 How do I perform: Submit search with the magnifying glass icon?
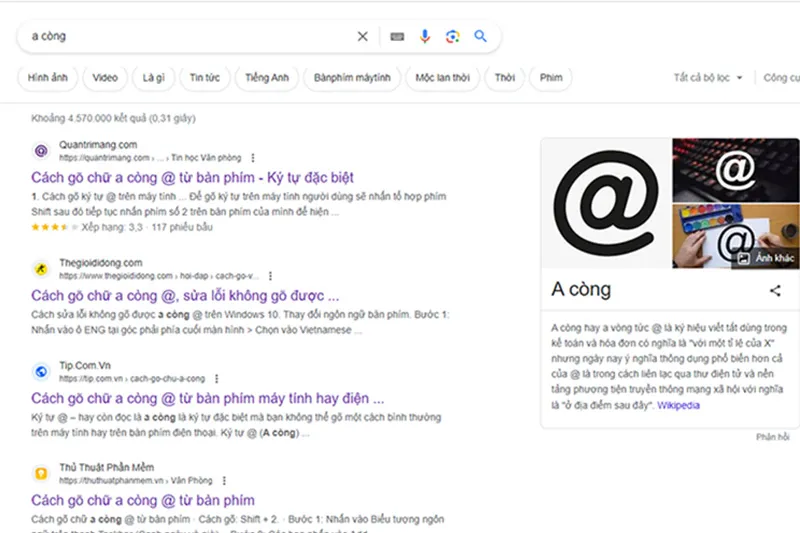pyautogui.click(x=480, y=36)
